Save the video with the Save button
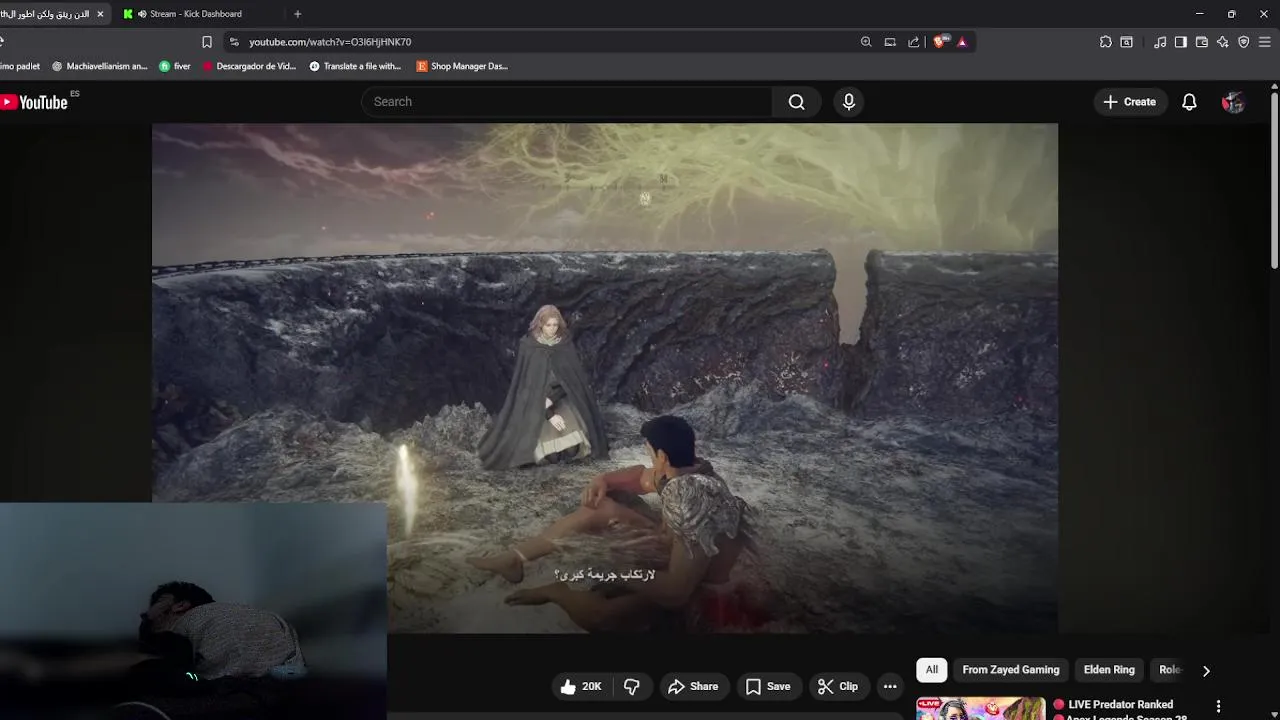 pyautogui.click(x=768, y=686)
